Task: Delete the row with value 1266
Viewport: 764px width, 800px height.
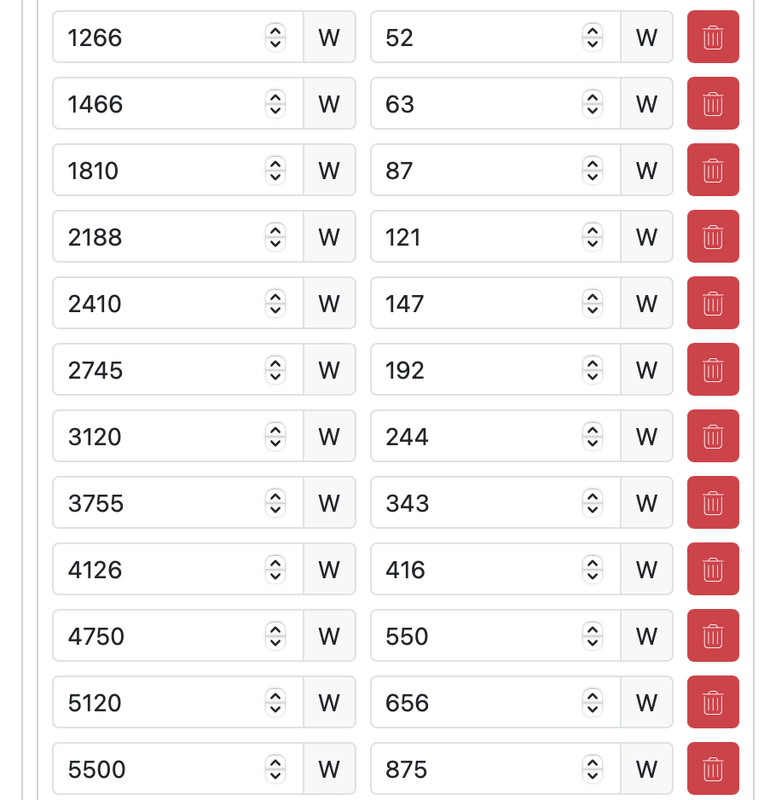Action: (712, 37)
